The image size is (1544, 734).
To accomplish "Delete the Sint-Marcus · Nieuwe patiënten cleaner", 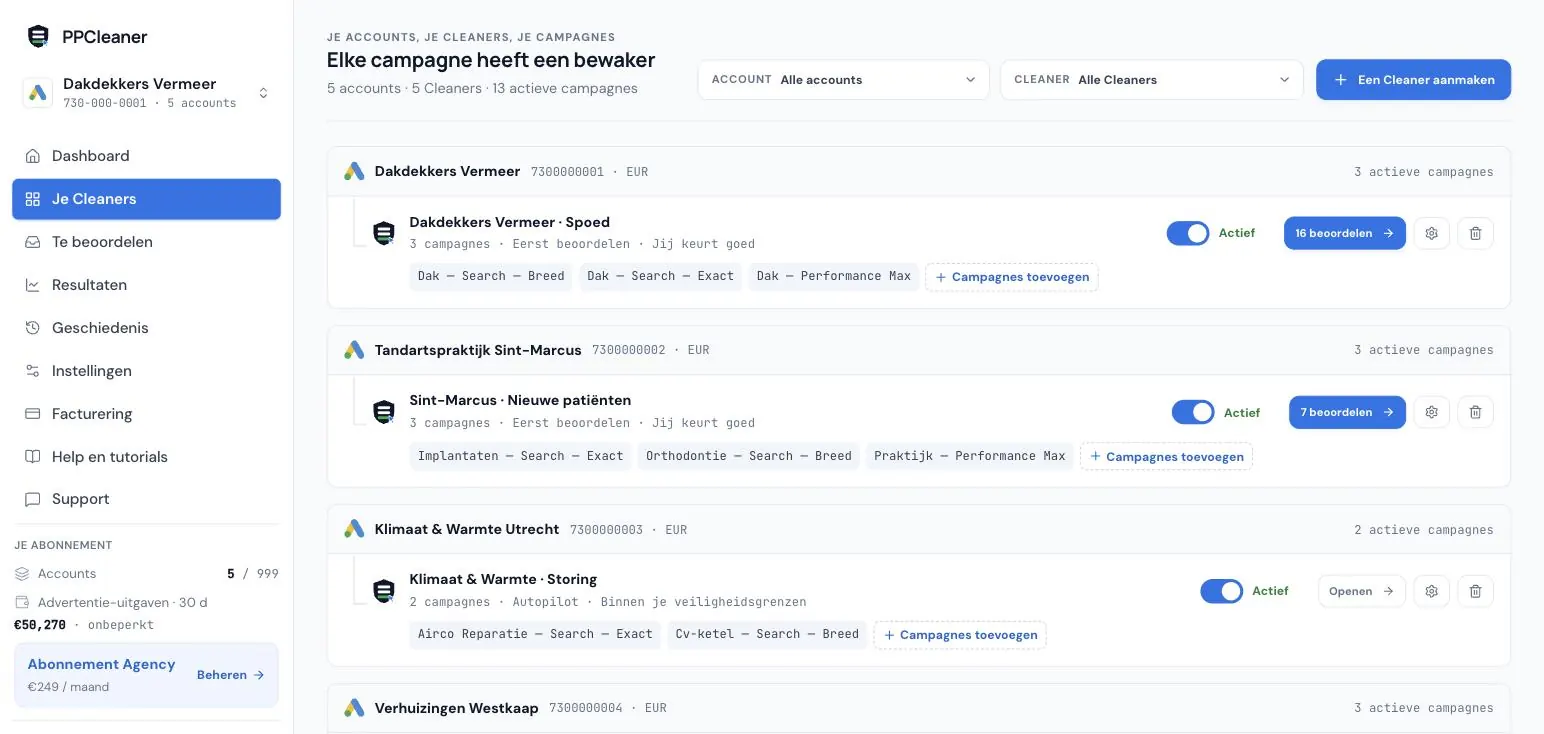I will pos(1475,412).
